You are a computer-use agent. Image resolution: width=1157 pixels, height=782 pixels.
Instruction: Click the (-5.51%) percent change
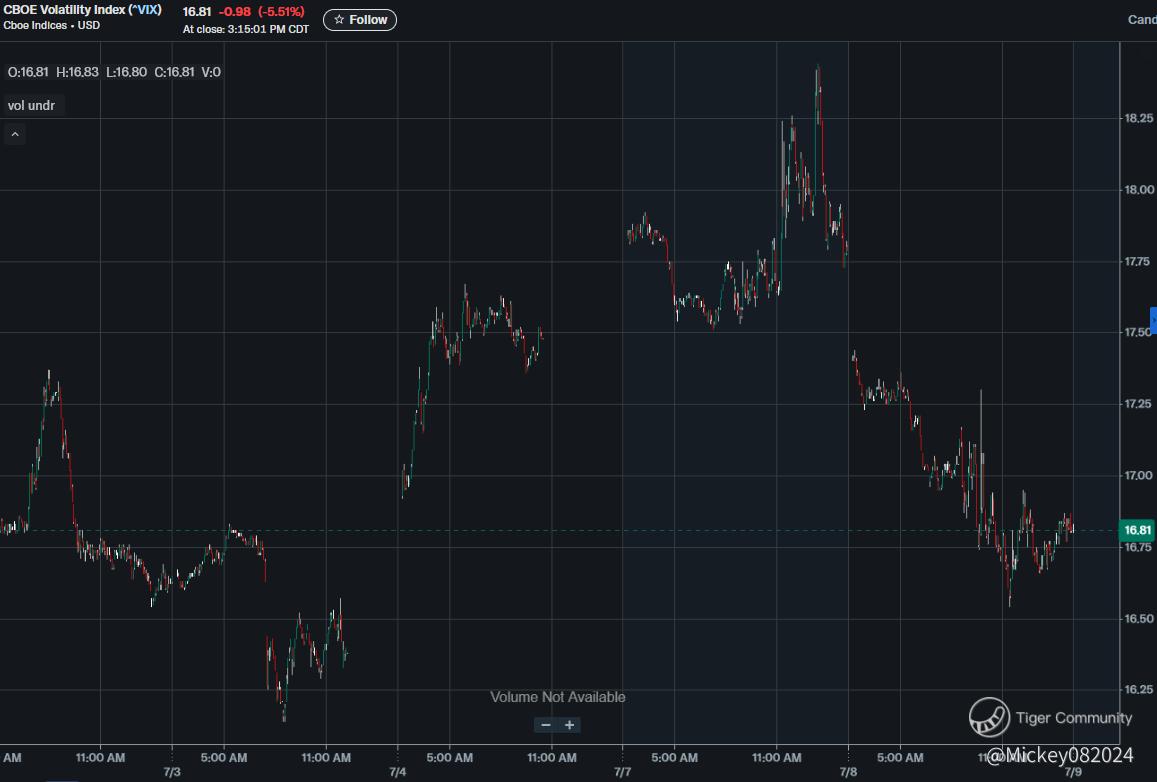coord(281,12)
